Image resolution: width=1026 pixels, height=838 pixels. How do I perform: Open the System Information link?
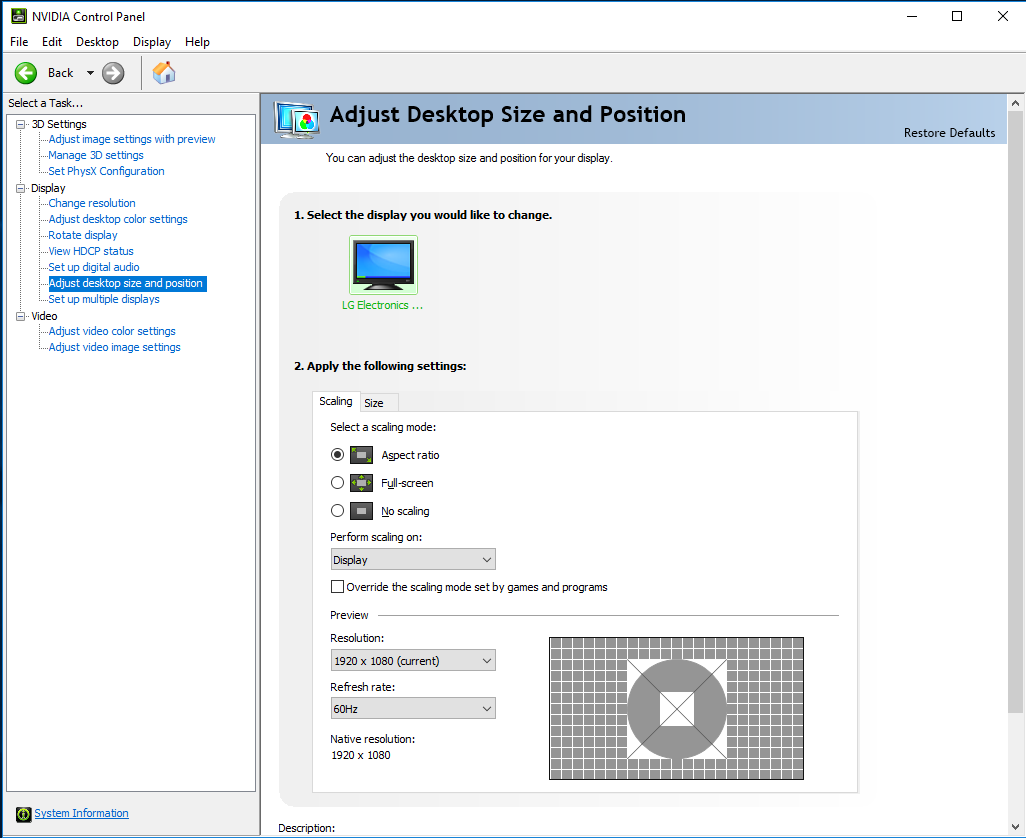(81, 814)
